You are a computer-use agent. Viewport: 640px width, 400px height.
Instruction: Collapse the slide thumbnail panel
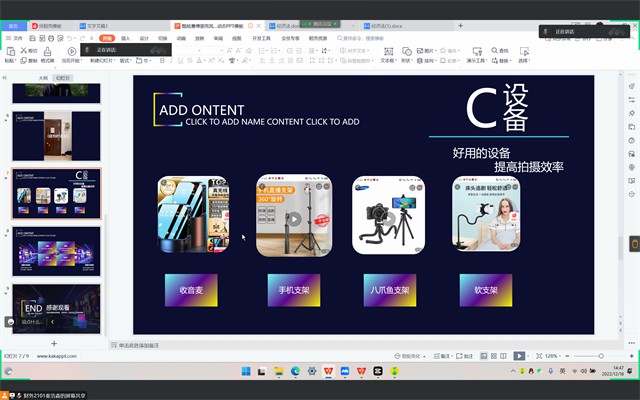(x=5, y=77)
